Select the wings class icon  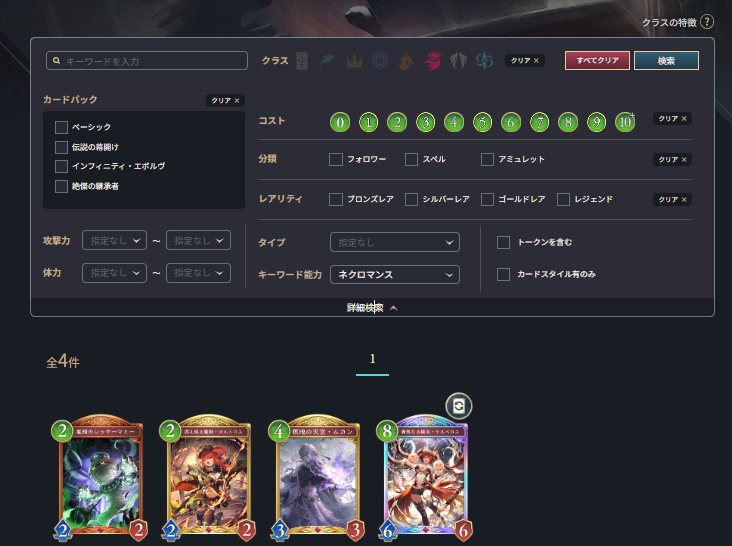click(458, 61)
